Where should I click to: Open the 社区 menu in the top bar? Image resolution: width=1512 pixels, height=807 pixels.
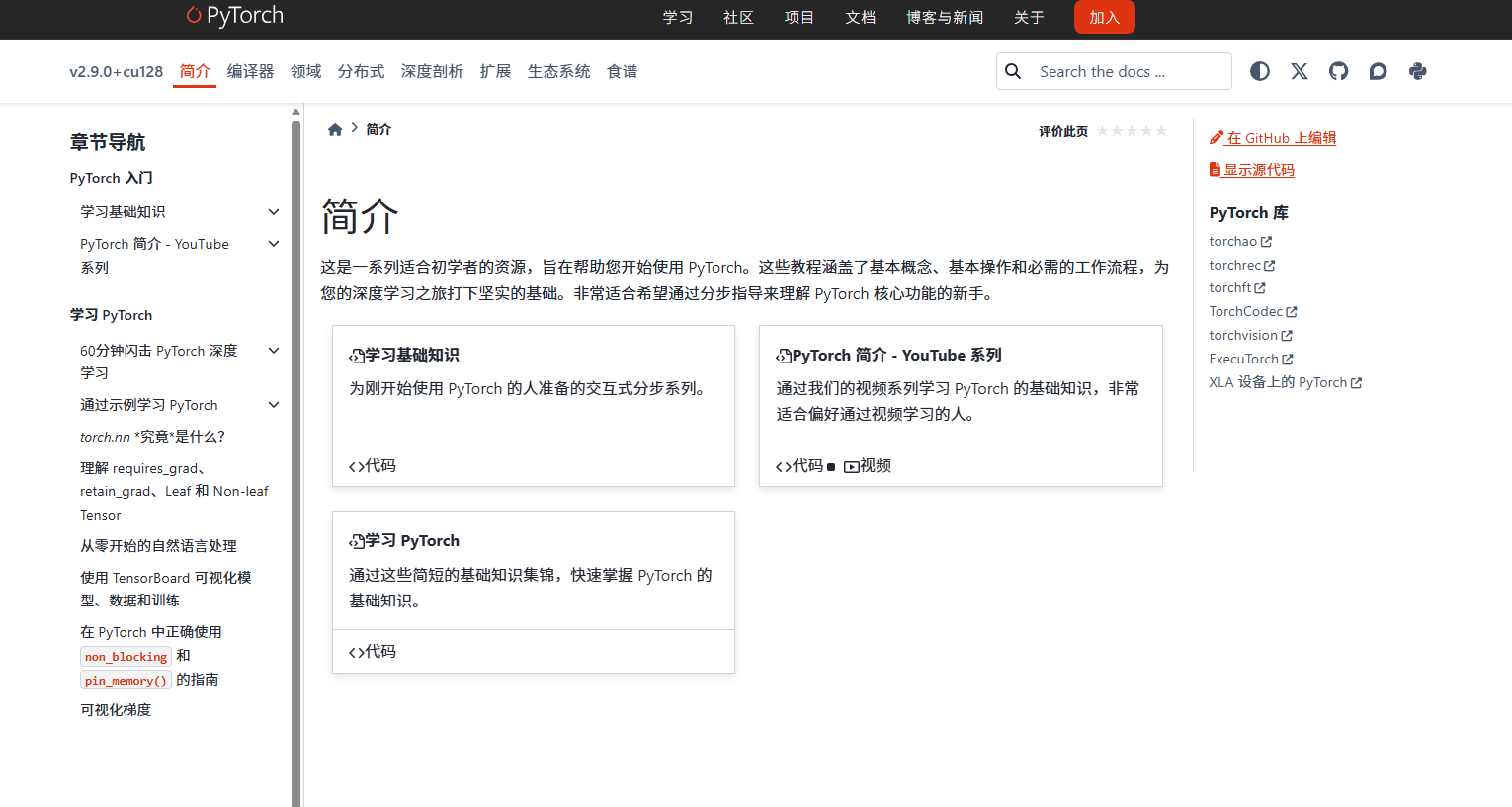(x=738, y=17)
